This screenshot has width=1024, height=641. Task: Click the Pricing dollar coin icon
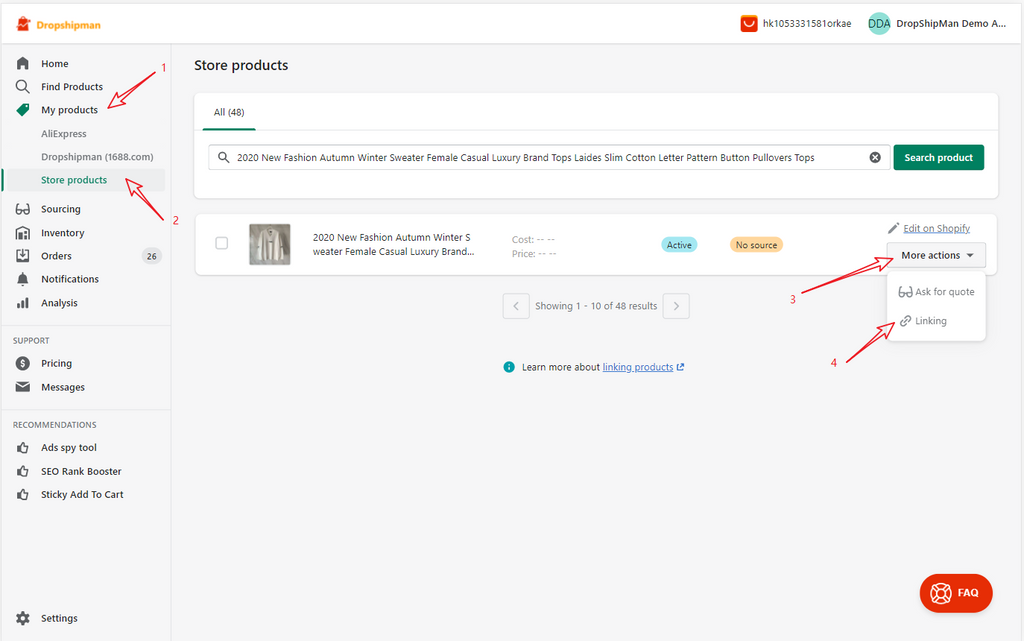click(23, 363)
